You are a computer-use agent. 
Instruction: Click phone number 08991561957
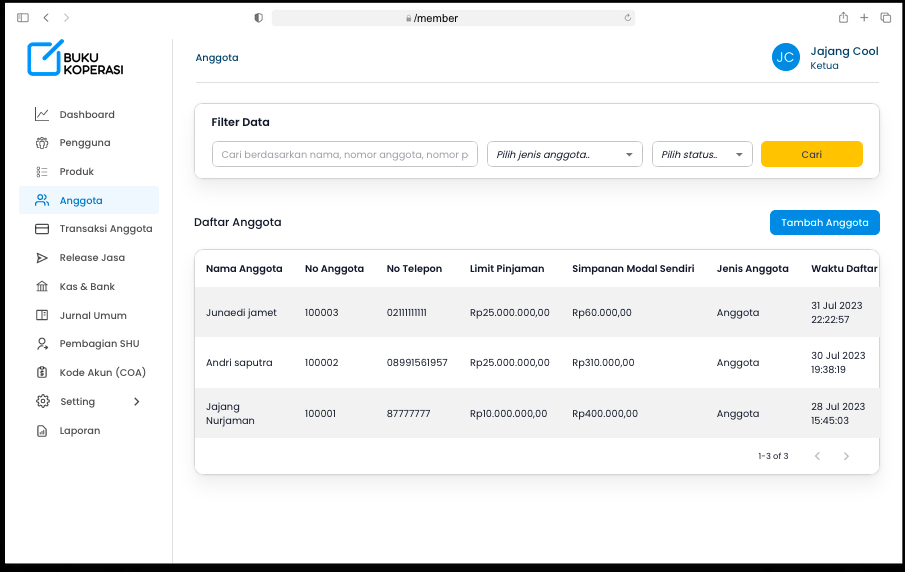(x=417, y=363)
